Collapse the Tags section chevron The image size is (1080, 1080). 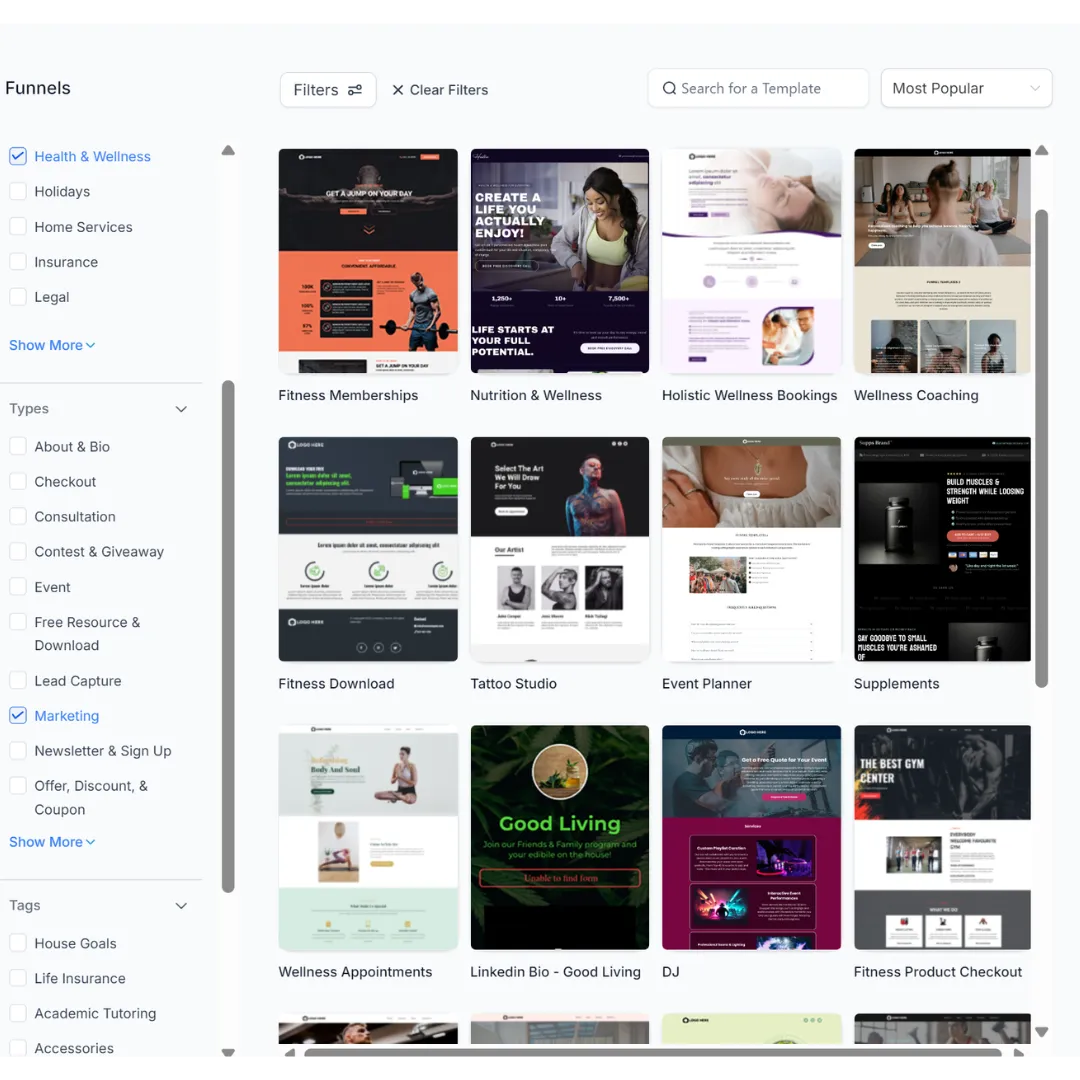pyautogui.click(x=181, y=906)
